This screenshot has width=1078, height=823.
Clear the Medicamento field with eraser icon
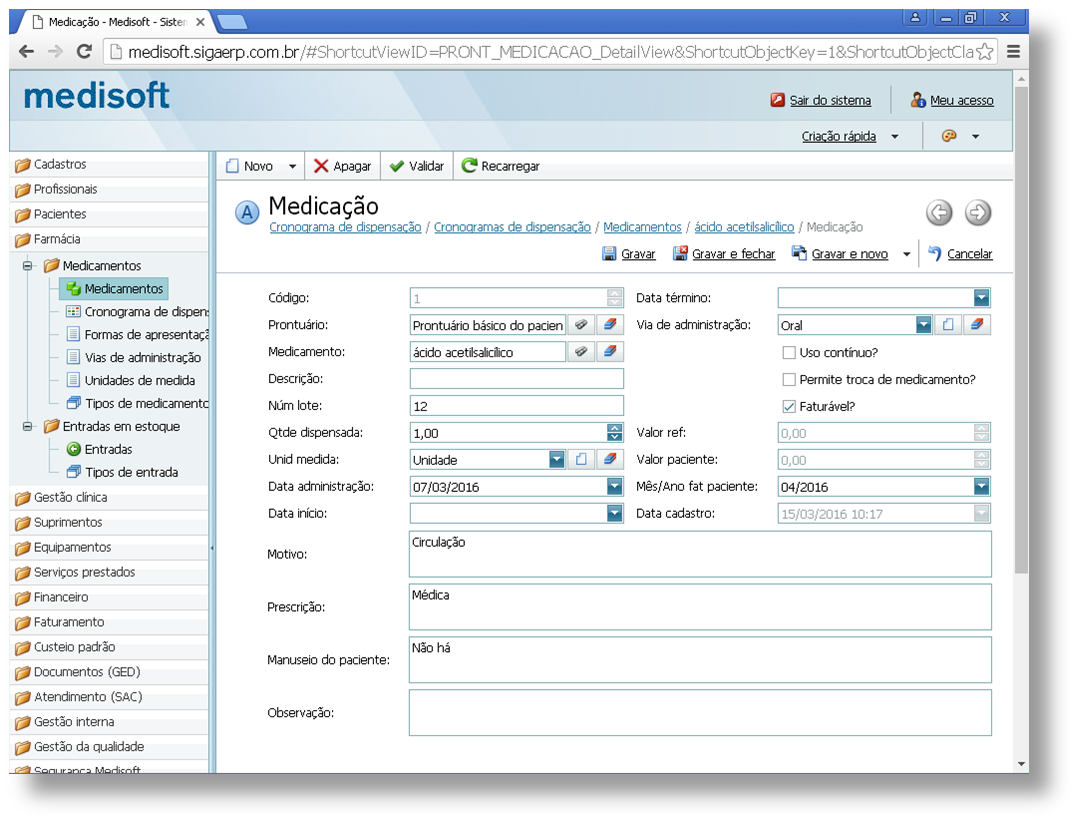point(610,351)
